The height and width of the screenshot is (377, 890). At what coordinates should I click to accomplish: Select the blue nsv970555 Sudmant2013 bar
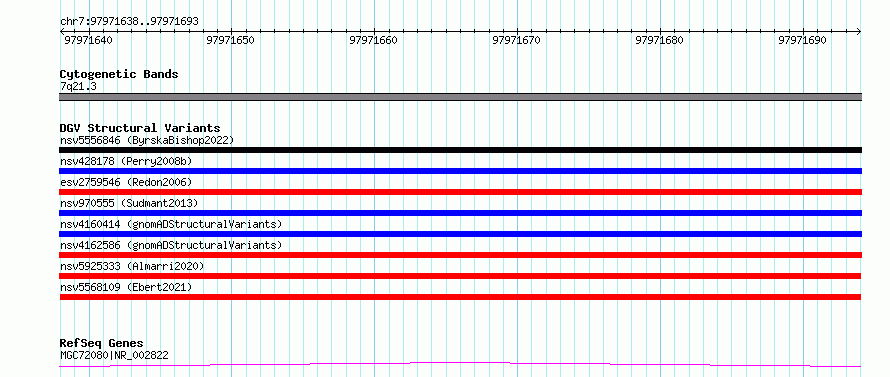(460, 213)
